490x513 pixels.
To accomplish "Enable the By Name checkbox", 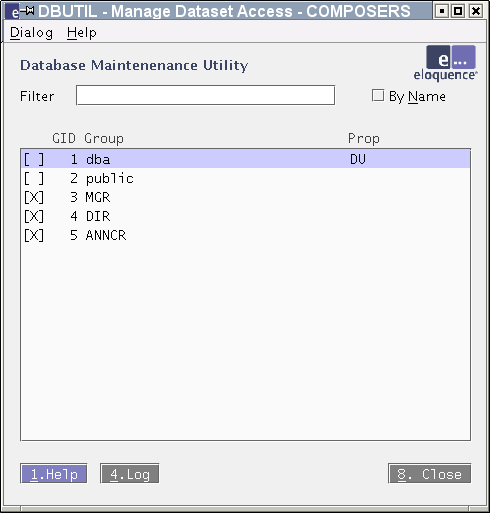I will pyautogui.click(x=378, y=95).
